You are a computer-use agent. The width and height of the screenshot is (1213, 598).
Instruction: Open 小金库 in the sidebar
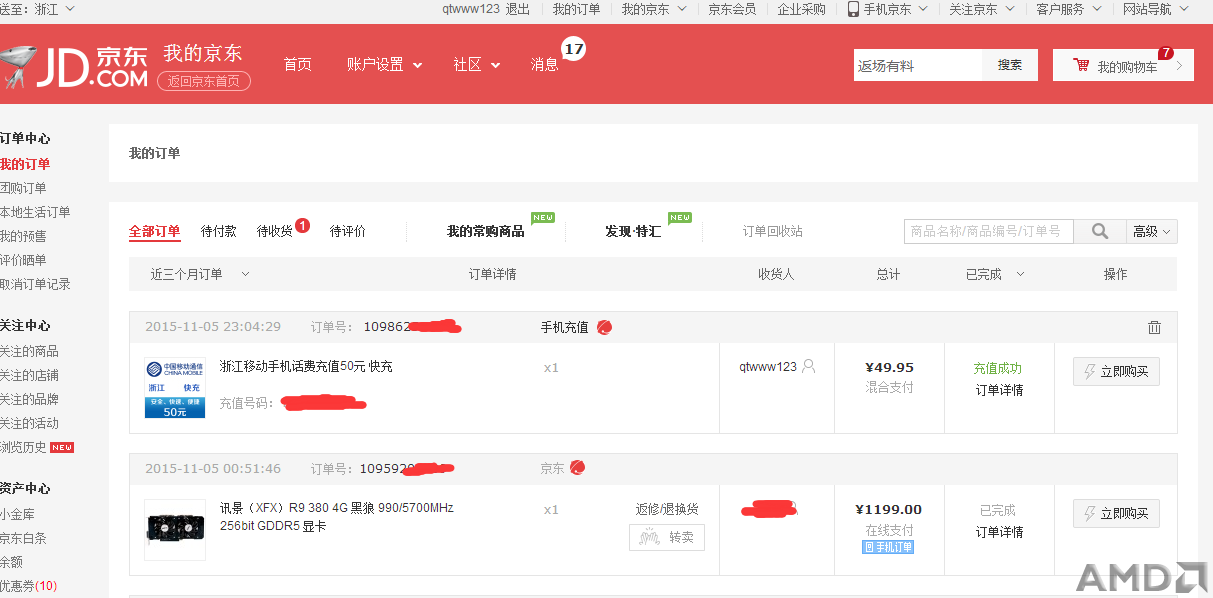[x=17, y=514]
